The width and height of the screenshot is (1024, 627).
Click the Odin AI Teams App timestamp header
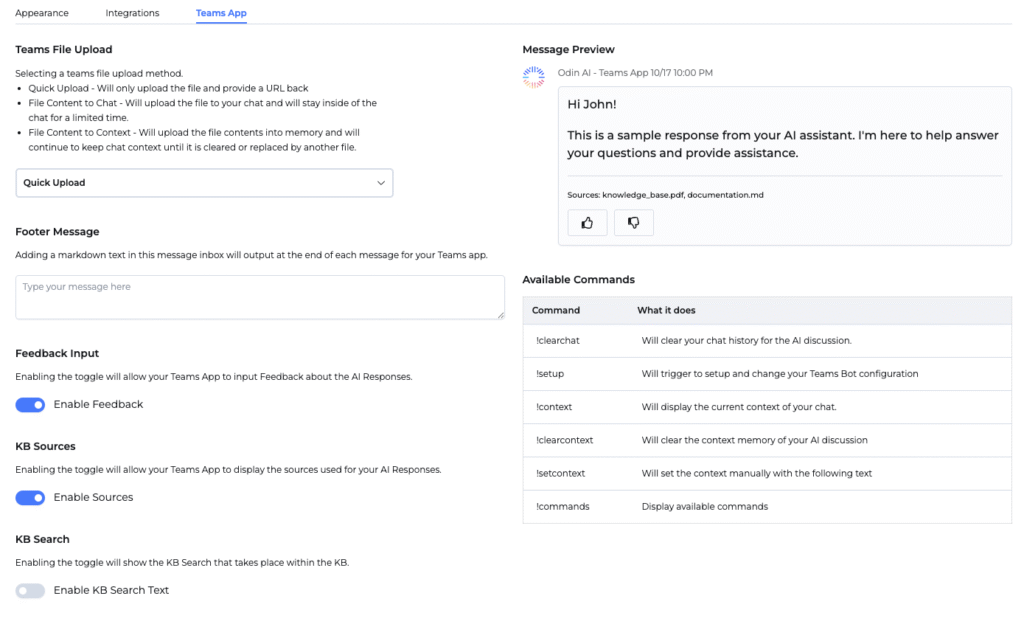click(635, 72)
